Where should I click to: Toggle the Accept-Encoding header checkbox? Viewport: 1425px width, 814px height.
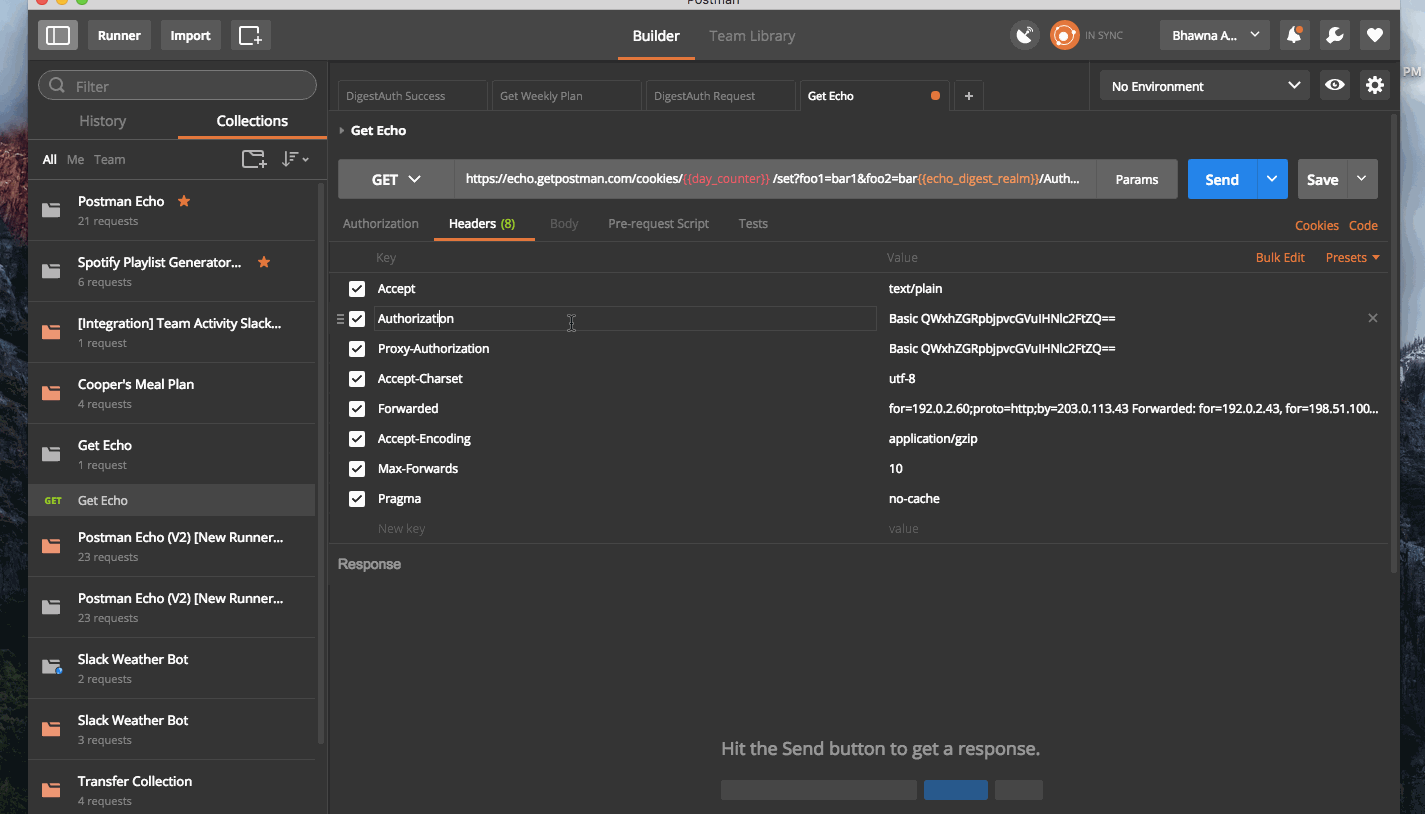tap(357, 439)
